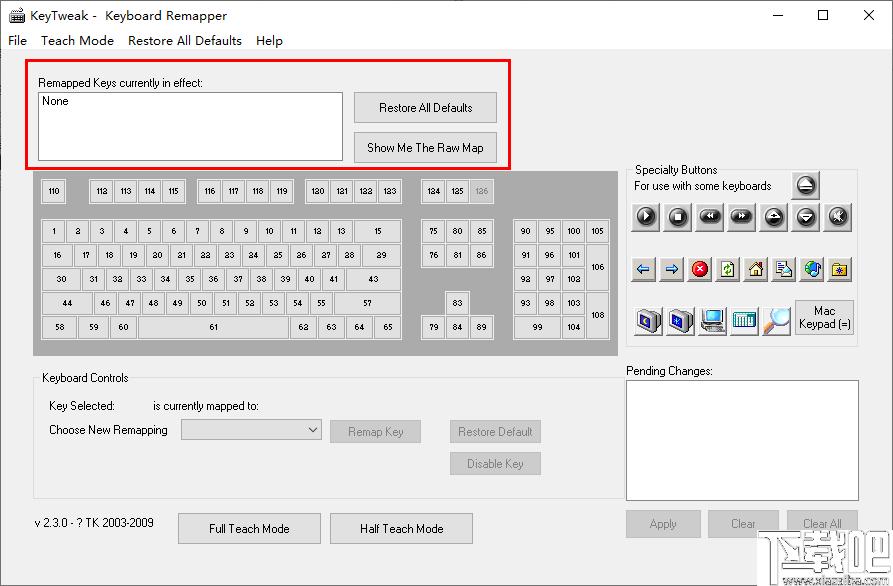
Task: Click Show Me The Raw Map
Action: tap(425, 147)
